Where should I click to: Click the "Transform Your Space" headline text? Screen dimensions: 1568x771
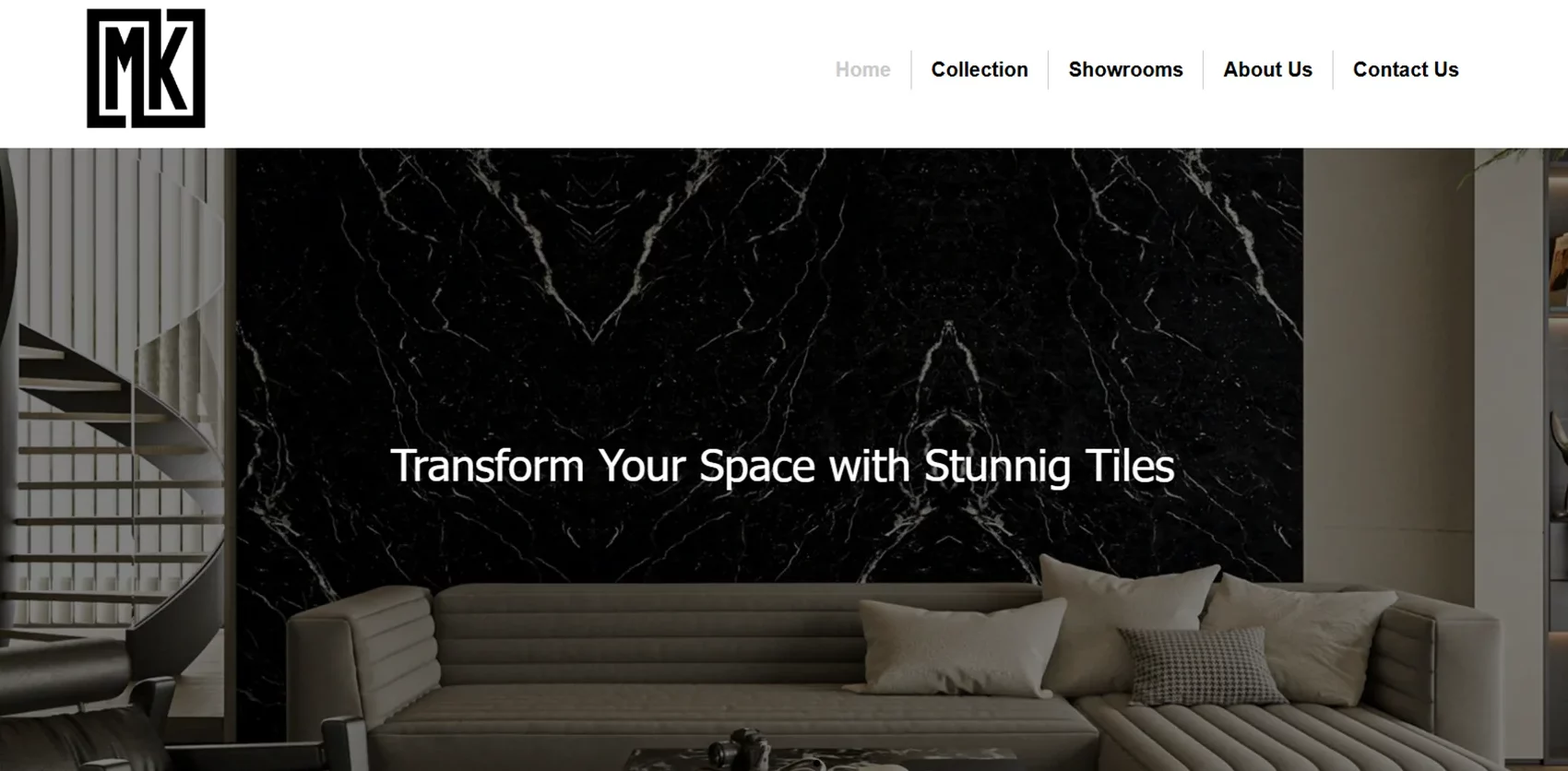point(603,466)
